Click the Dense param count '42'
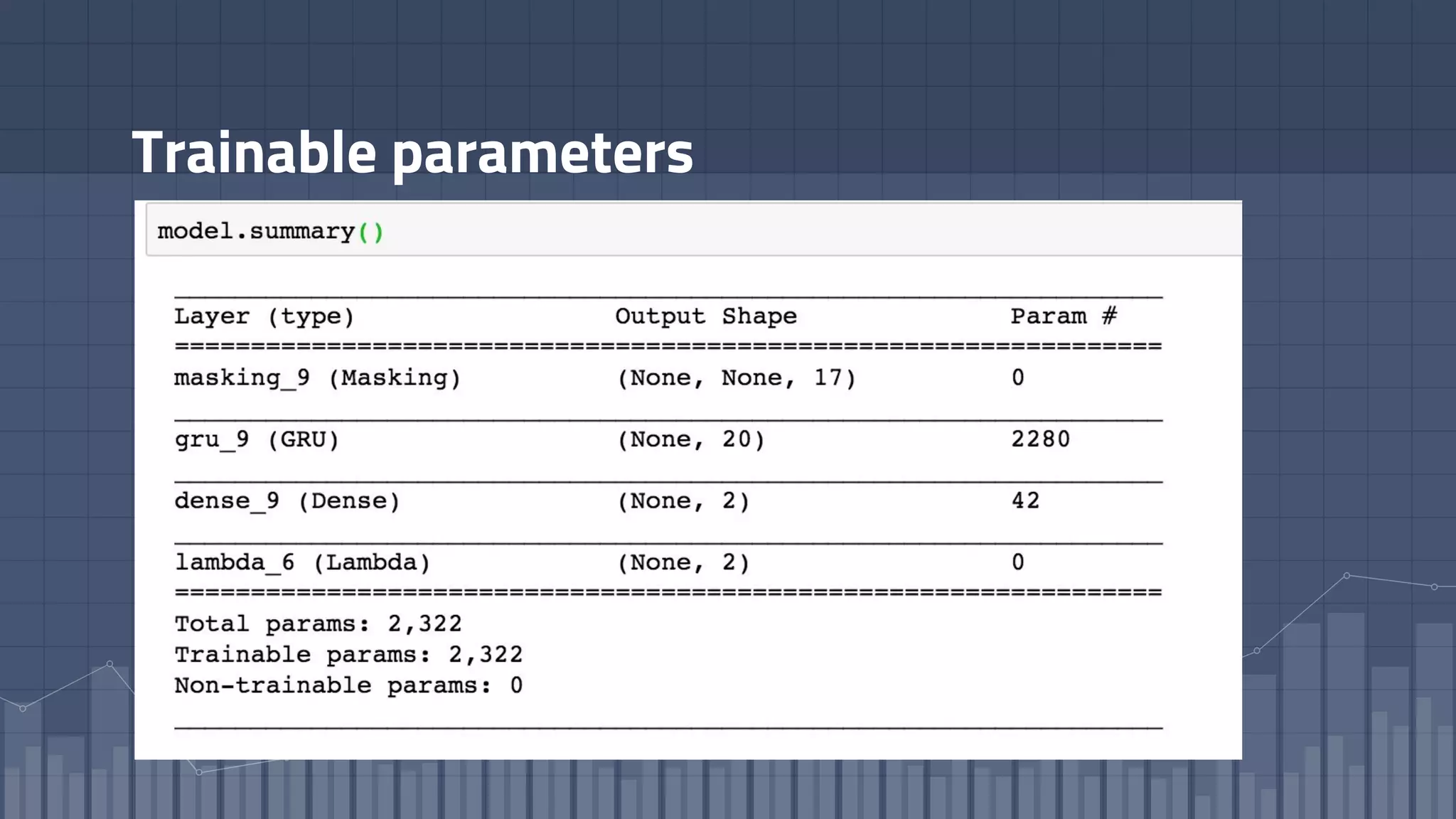 [x=1026, y=500]
